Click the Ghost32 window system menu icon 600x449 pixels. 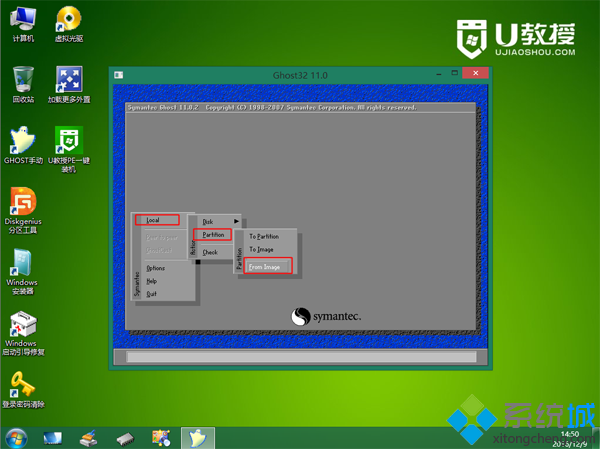pyautogui.click(x=118, y=75)
